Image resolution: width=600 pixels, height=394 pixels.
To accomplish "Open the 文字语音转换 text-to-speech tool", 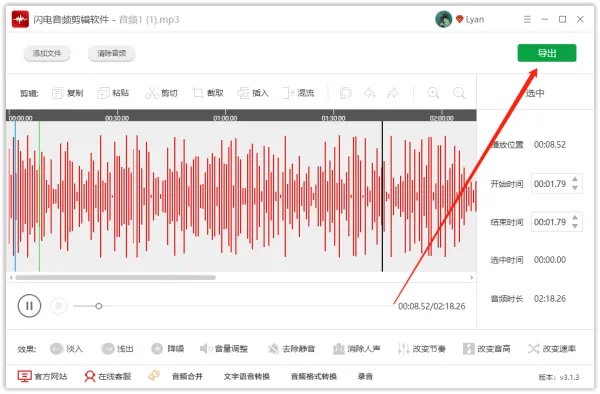I will (247, 376).
